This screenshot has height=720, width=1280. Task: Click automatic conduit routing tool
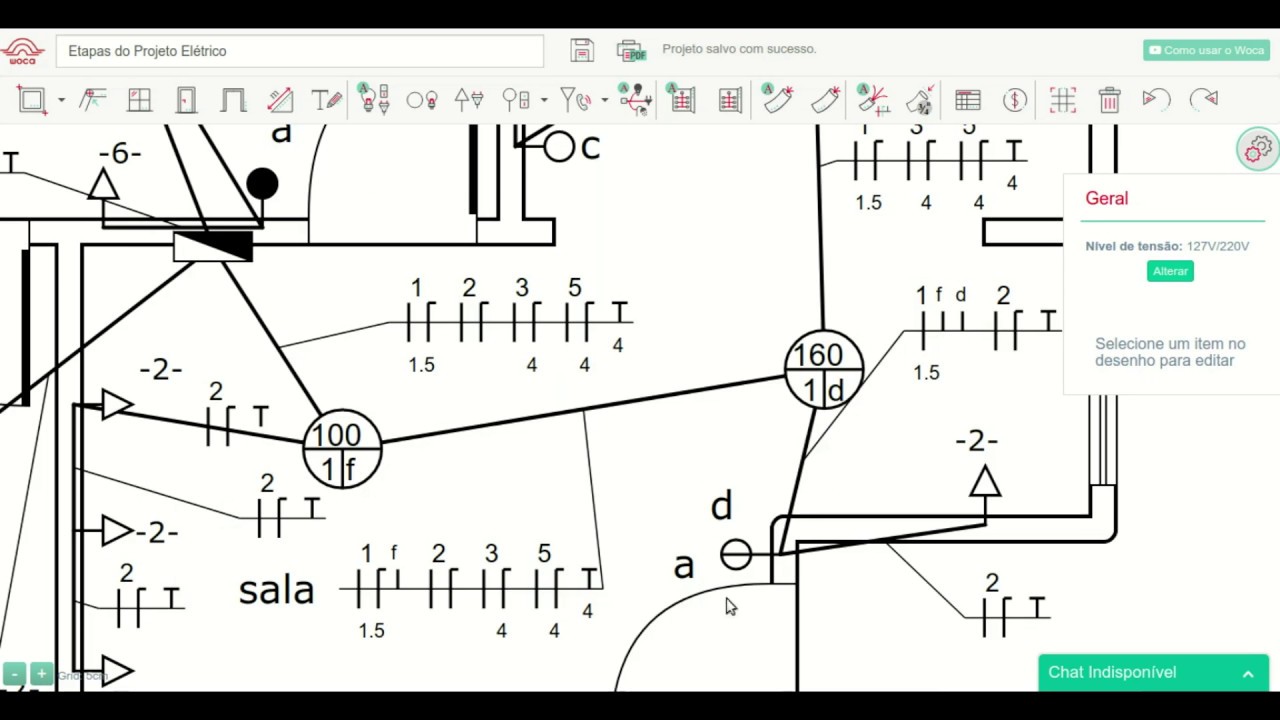point(777,99)
